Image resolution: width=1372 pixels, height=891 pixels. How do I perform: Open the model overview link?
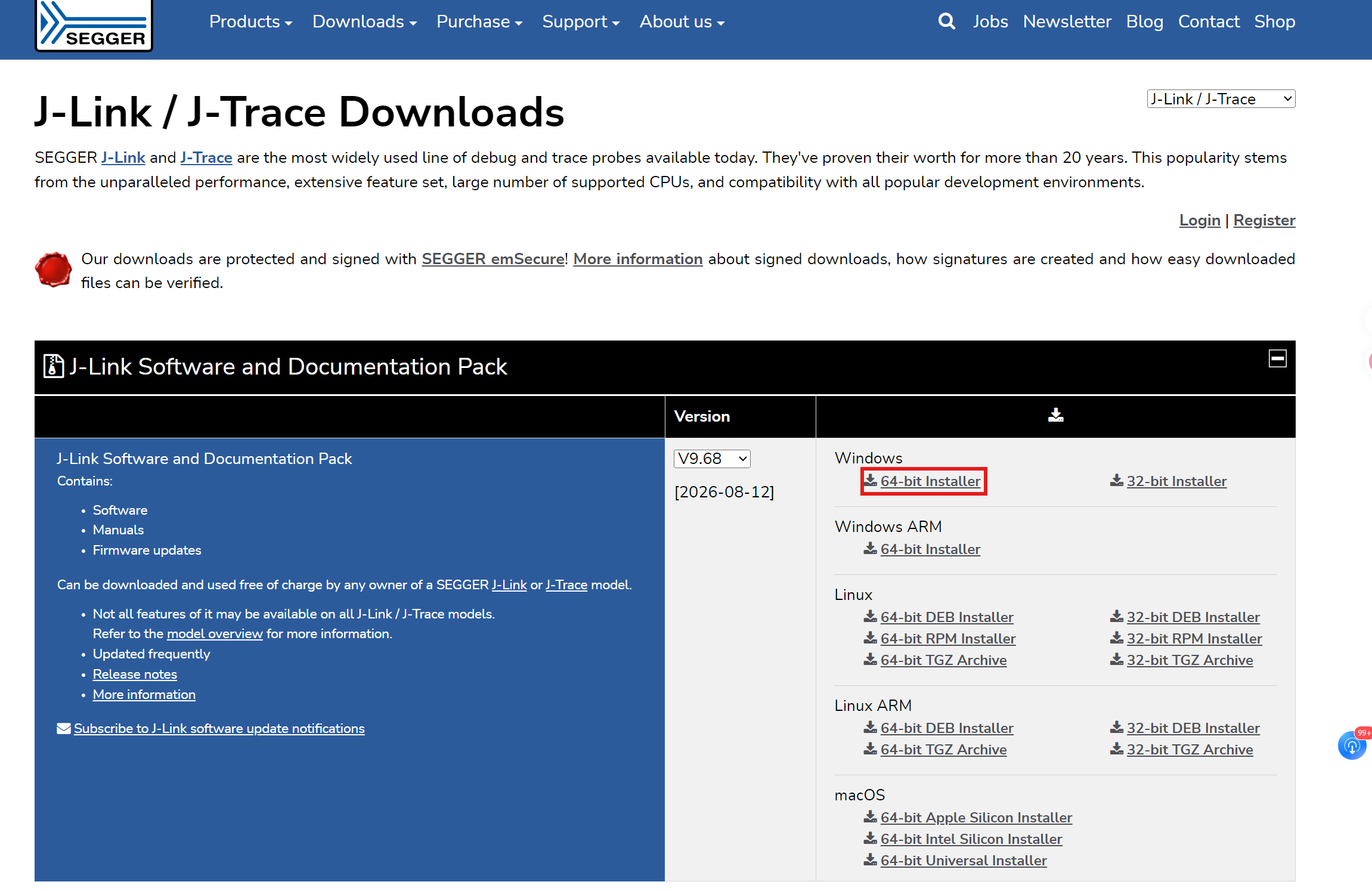[215, 633]
